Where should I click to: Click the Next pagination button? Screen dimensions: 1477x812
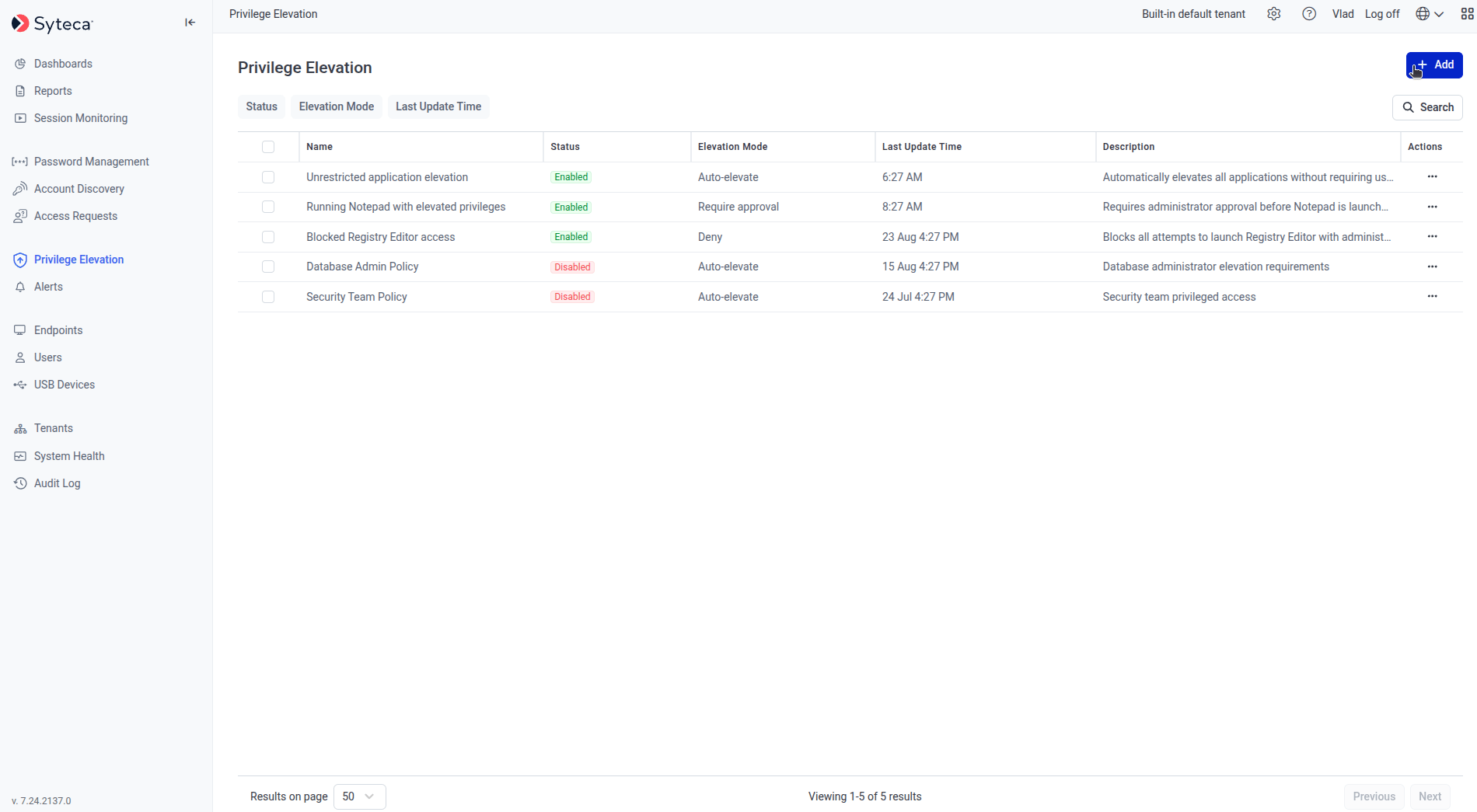1430,796
